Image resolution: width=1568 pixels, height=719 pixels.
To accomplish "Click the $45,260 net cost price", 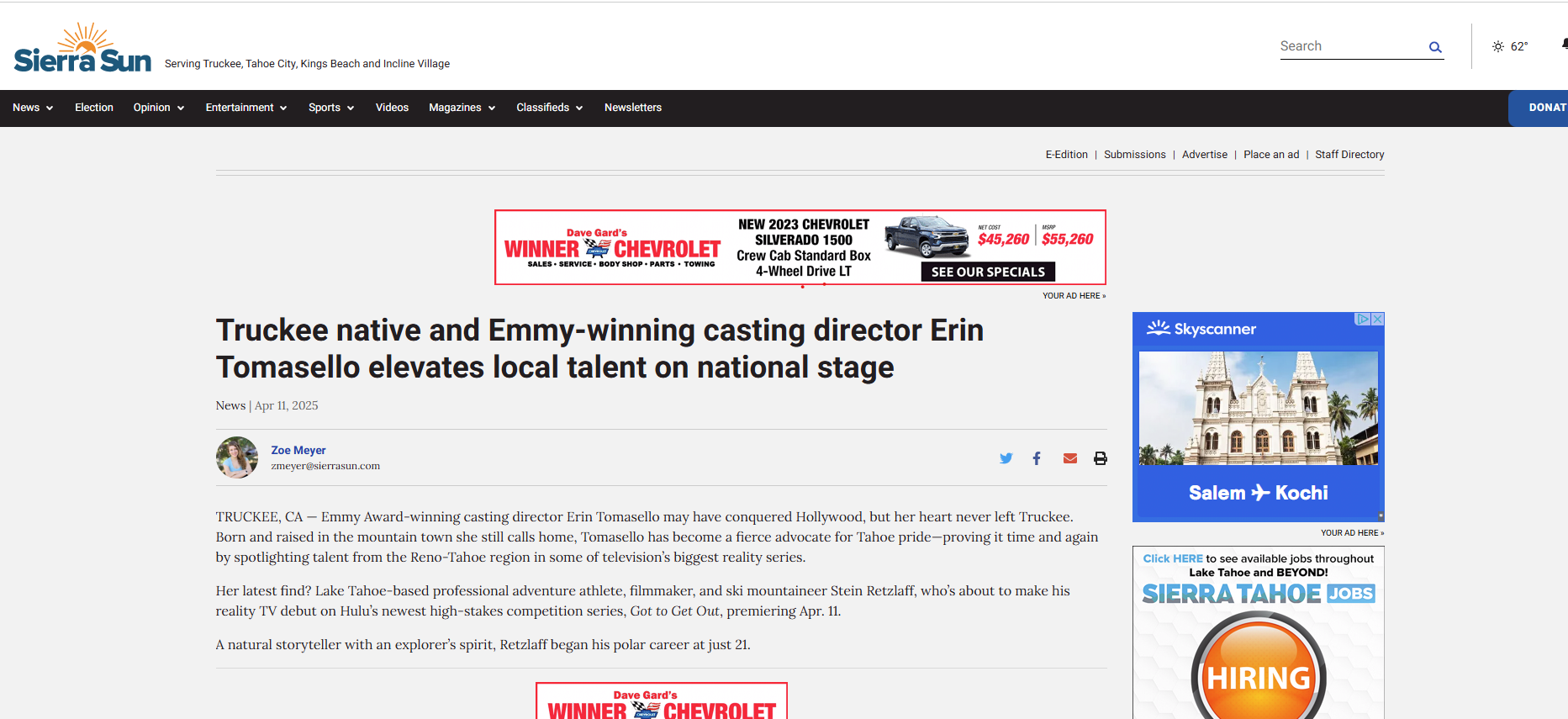I will 1003,239.
